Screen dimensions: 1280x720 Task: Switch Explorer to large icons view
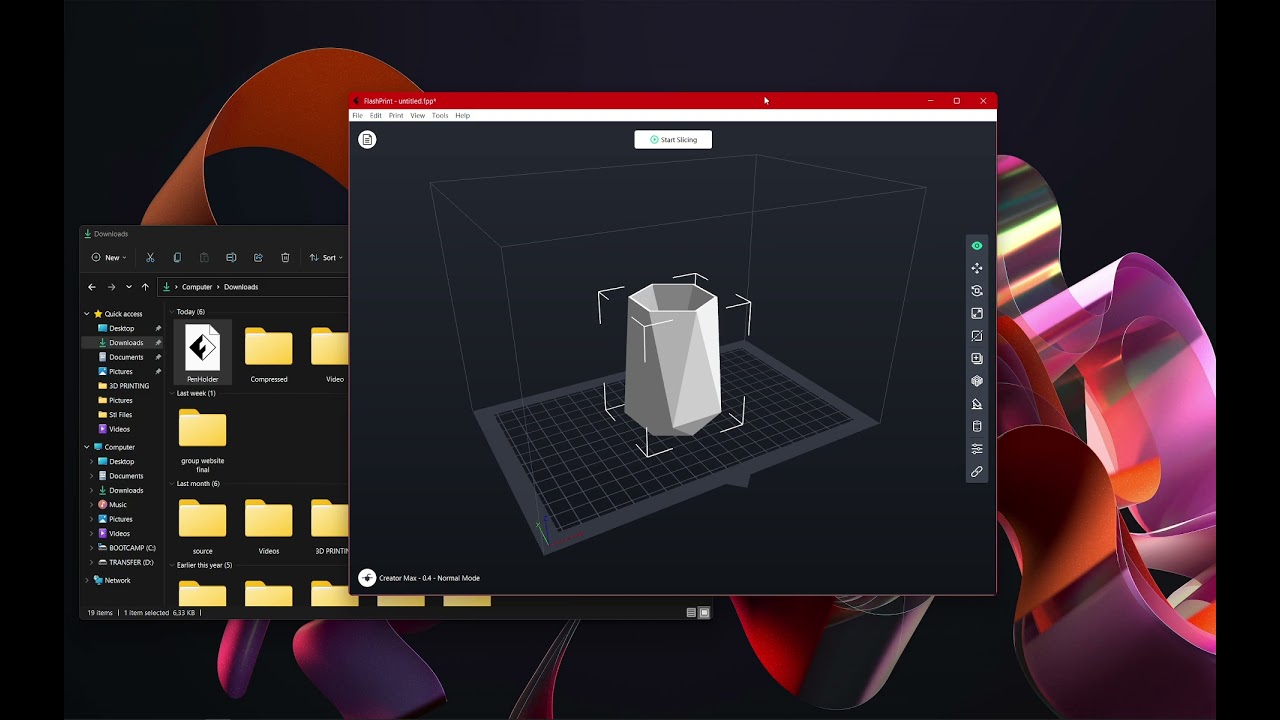click(x=704, y=613)
